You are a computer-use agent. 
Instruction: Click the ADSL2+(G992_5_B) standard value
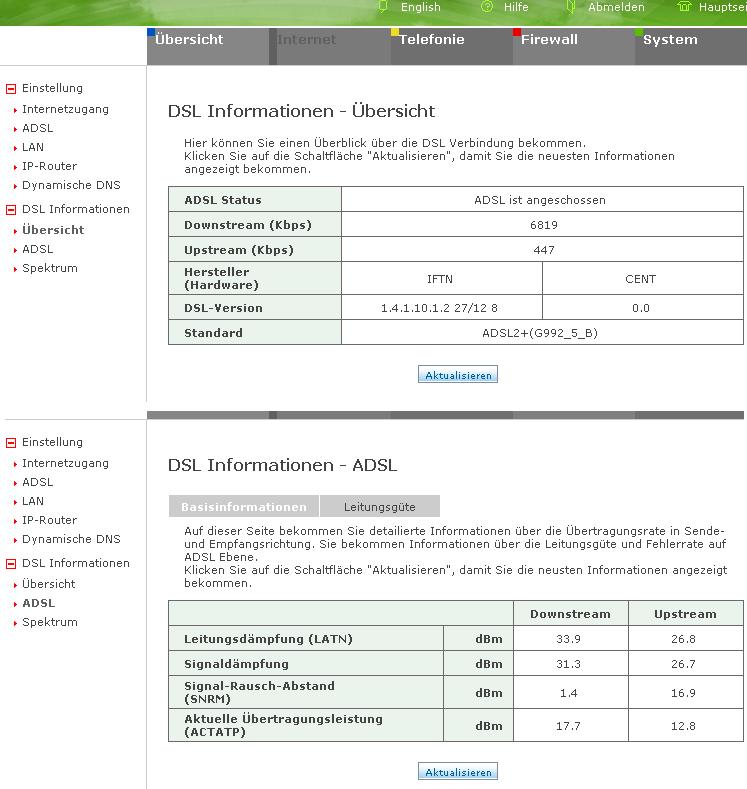click(539, 333)
